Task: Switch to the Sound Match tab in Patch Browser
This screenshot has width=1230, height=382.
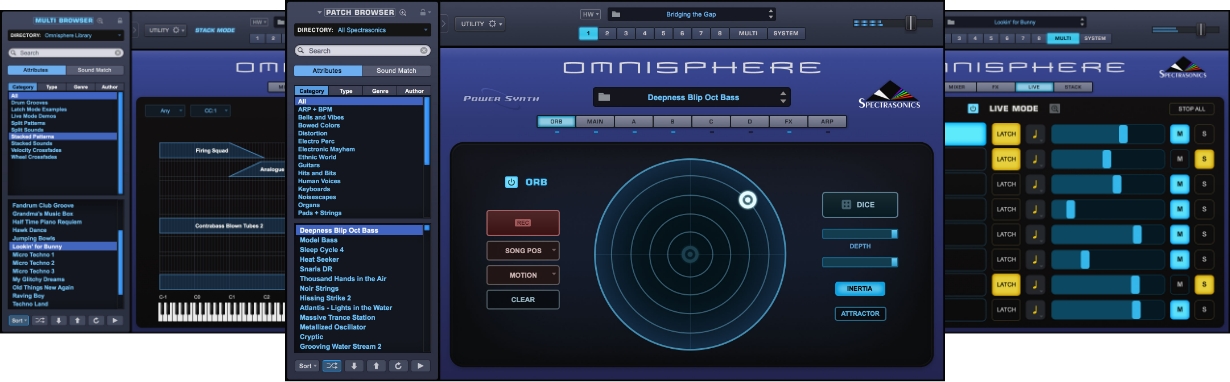Action: point(397,71)
